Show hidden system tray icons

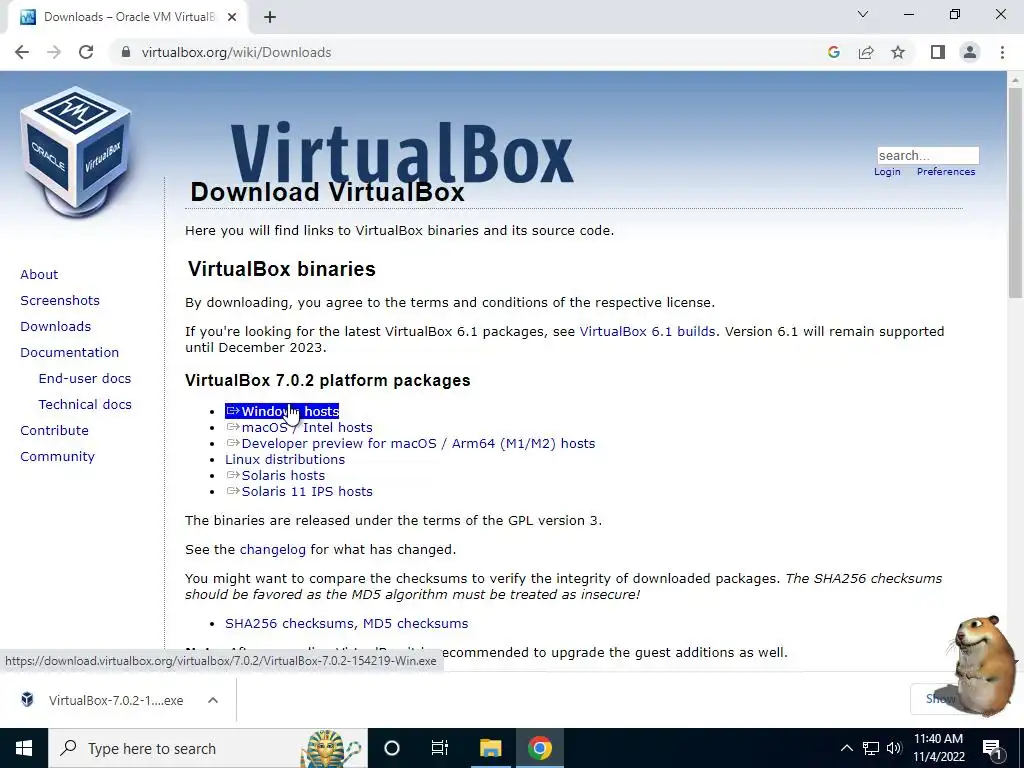[846, 748]
